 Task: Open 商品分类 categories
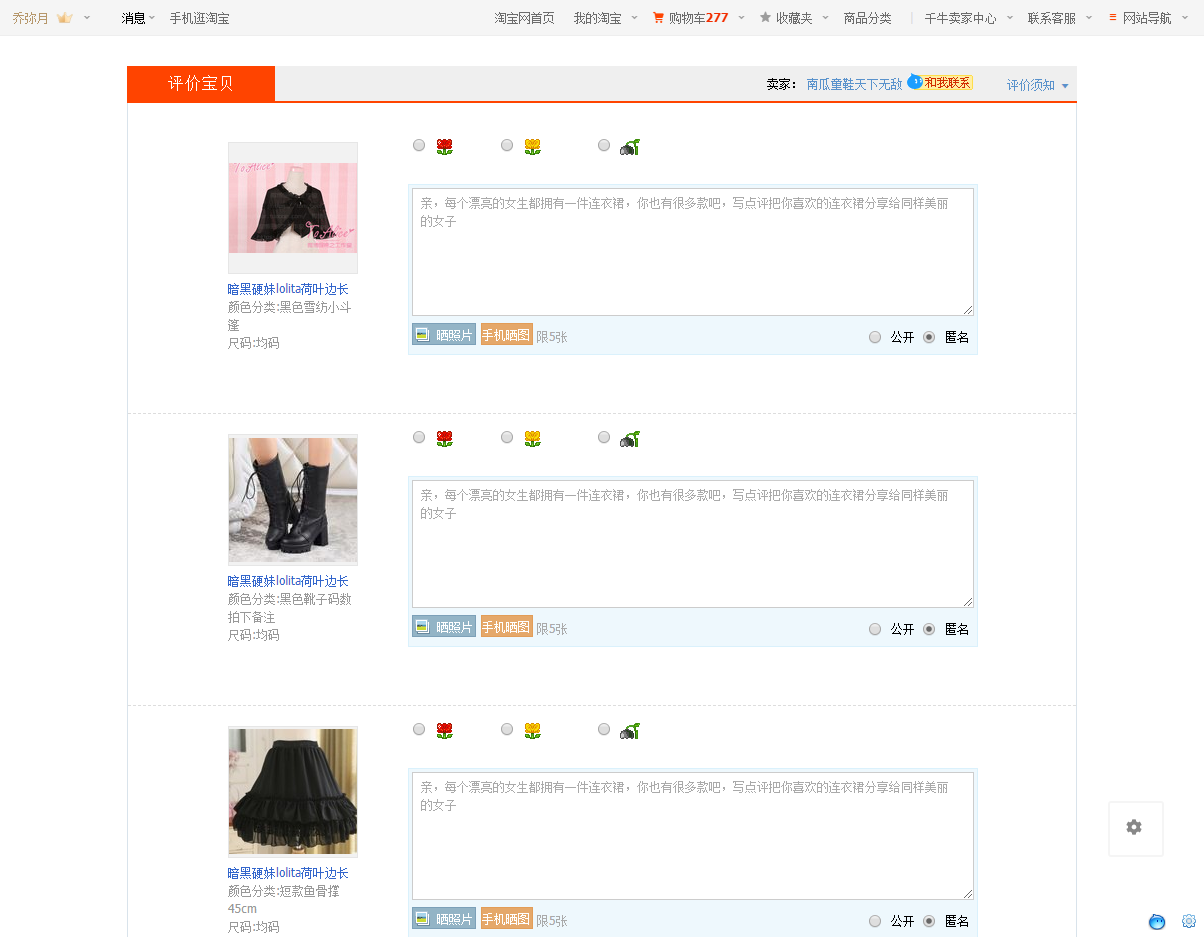click(867, 18)
